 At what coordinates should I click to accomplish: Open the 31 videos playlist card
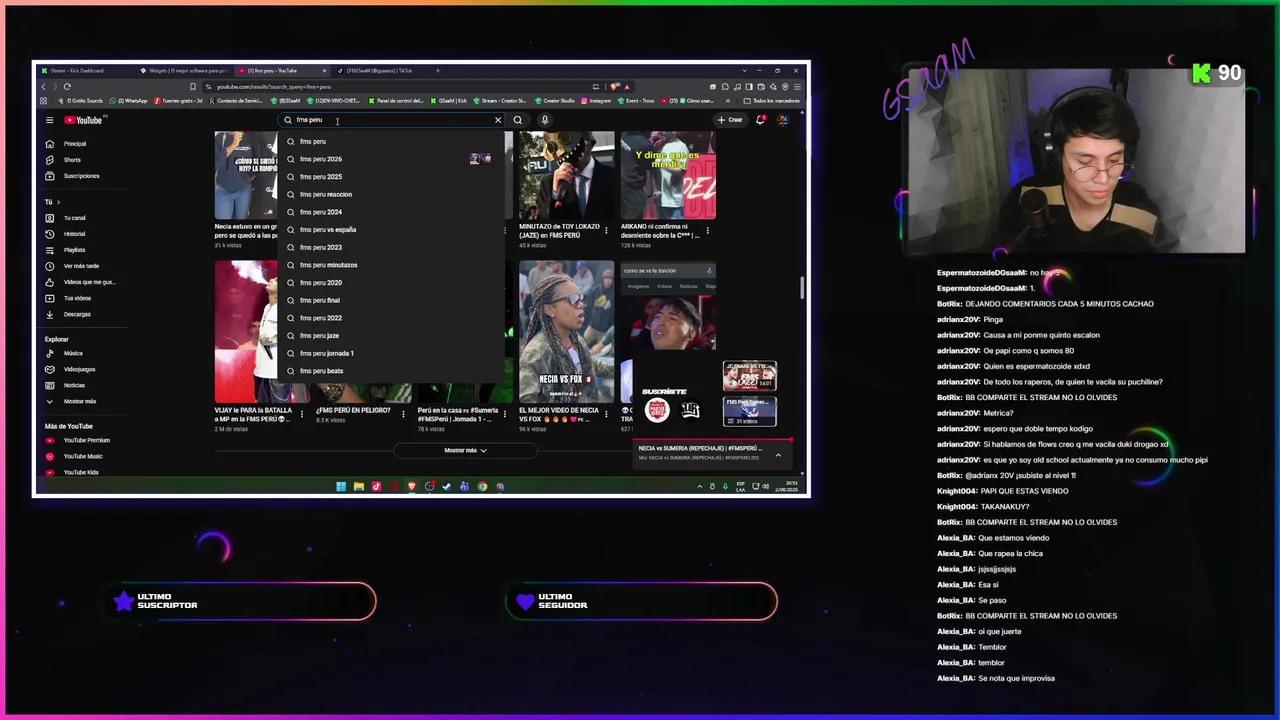[x=750, y=411]
